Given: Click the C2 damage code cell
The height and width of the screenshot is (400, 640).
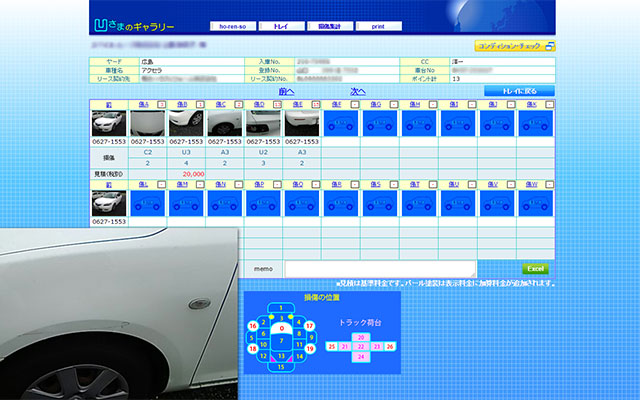Looking at the screenshot, I should click(148, 152).
